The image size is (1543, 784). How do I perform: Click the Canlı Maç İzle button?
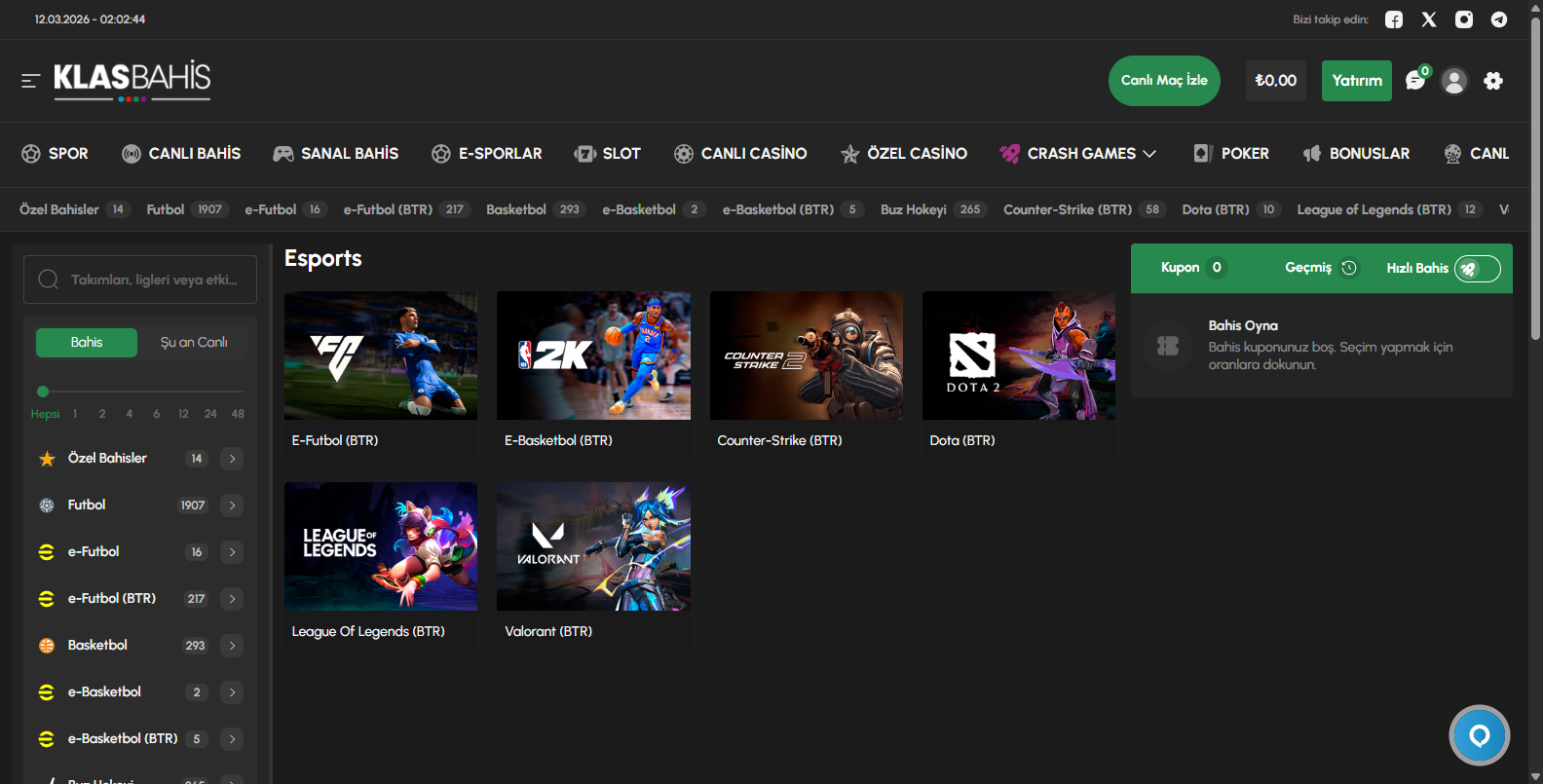1164,81
